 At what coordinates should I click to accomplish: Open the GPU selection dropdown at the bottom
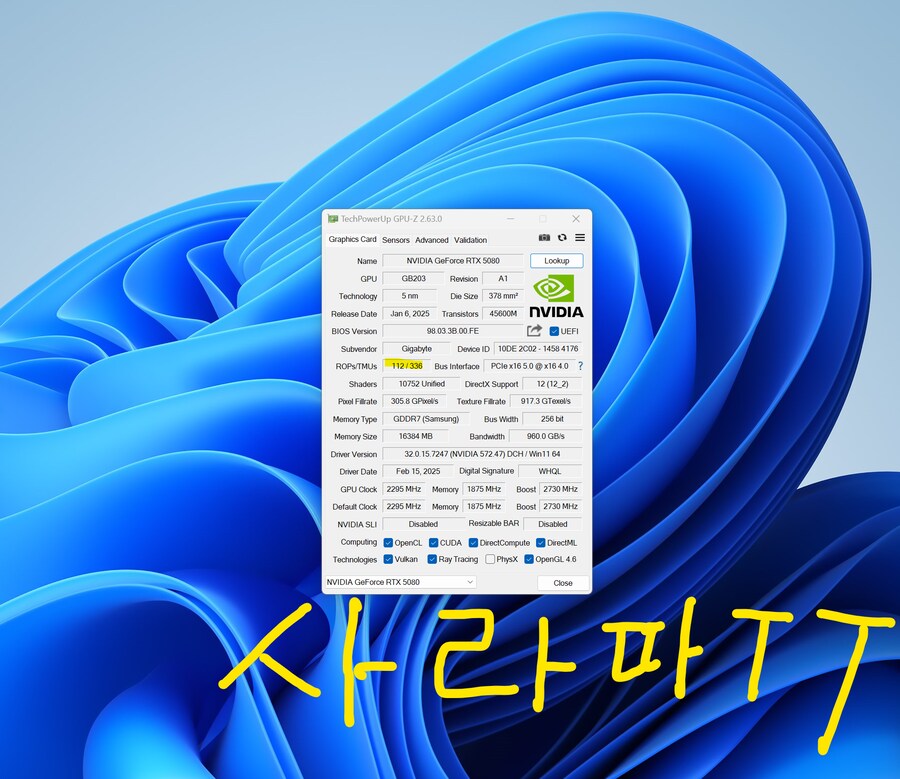click(470, 582)
